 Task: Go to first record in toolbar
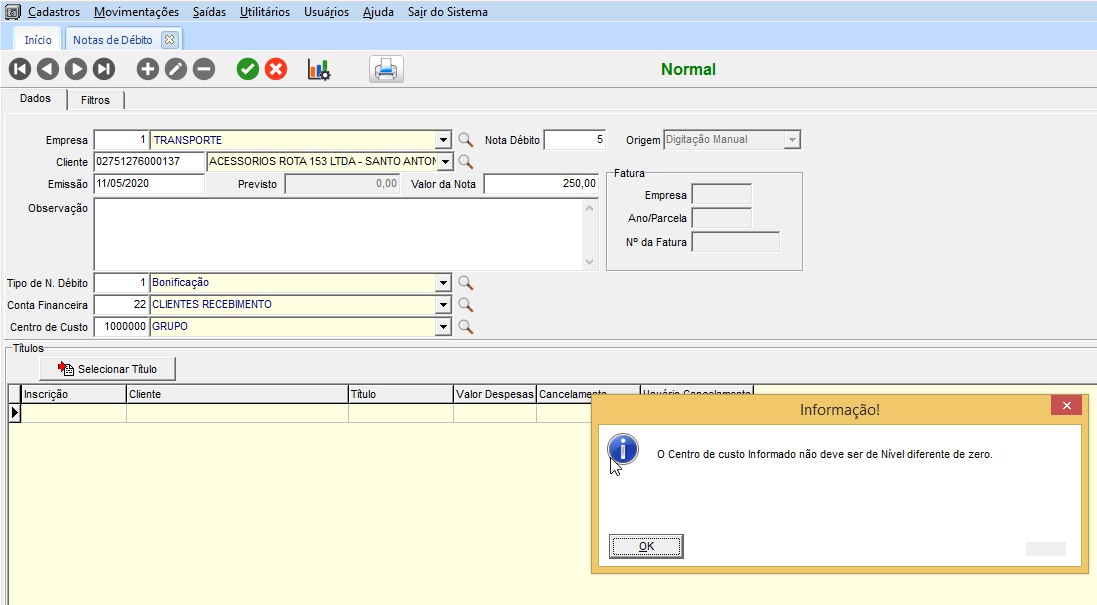coord(20,69)
